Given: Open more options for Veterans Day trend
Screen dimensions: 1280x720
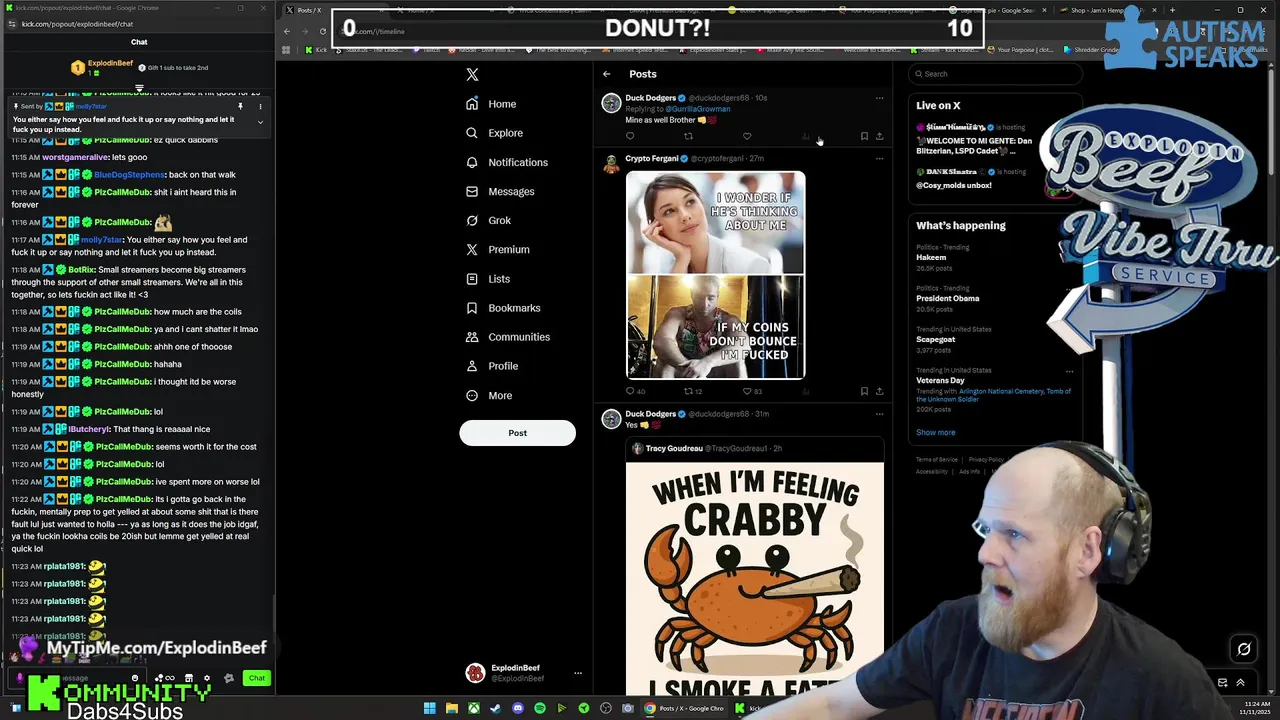Looking at the screenshot, I should point(1069,371).
